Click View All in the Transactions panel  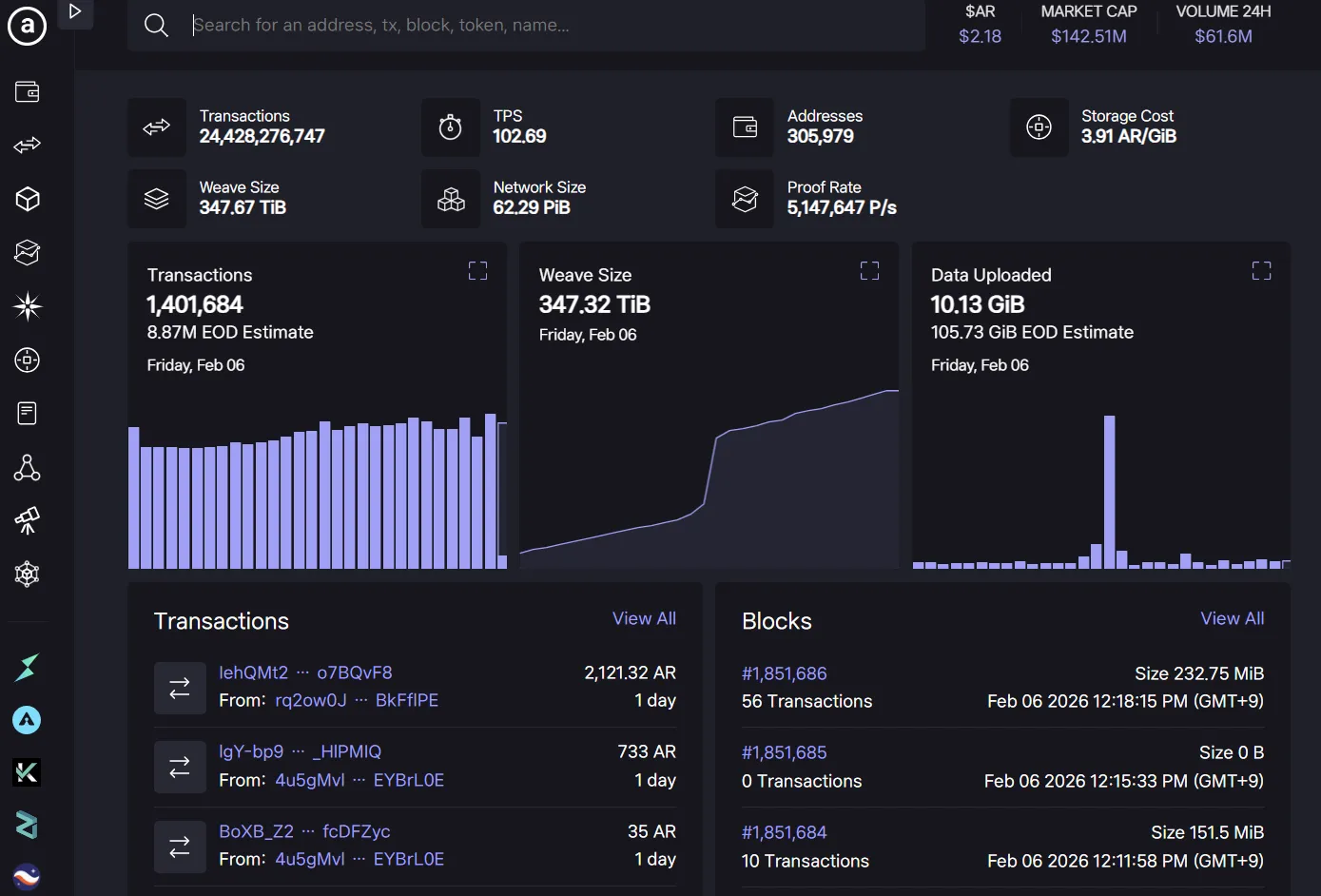click(644, 618)
